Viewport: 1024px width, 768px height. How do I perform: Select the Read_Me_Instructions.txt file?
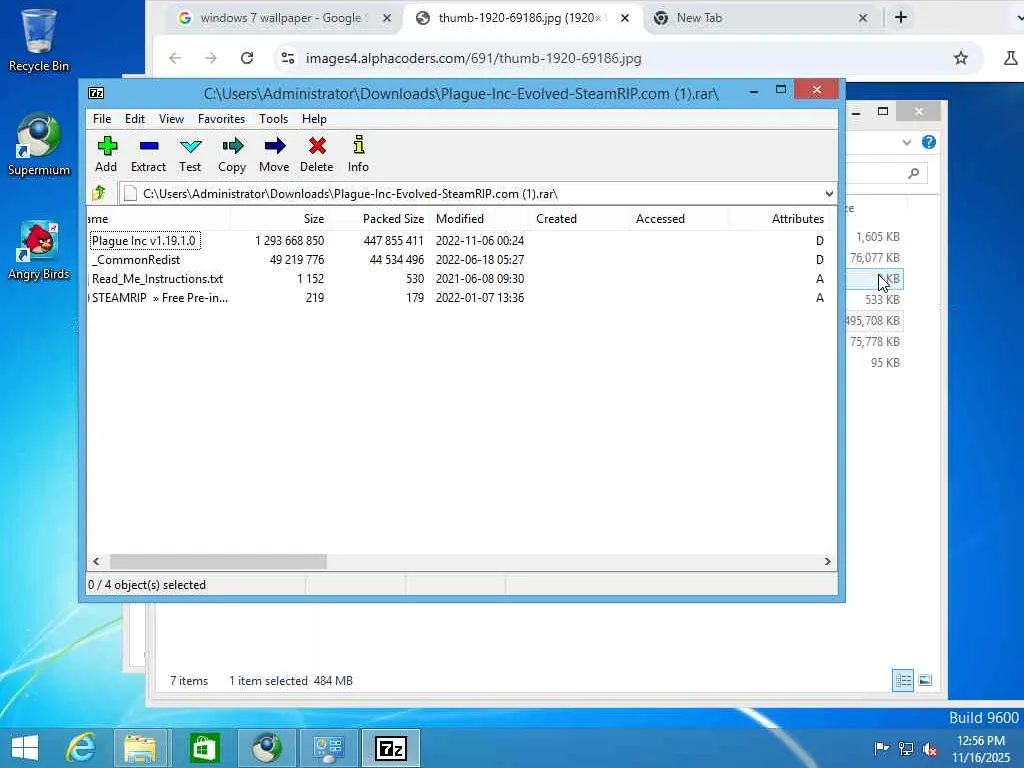[157, 278]
